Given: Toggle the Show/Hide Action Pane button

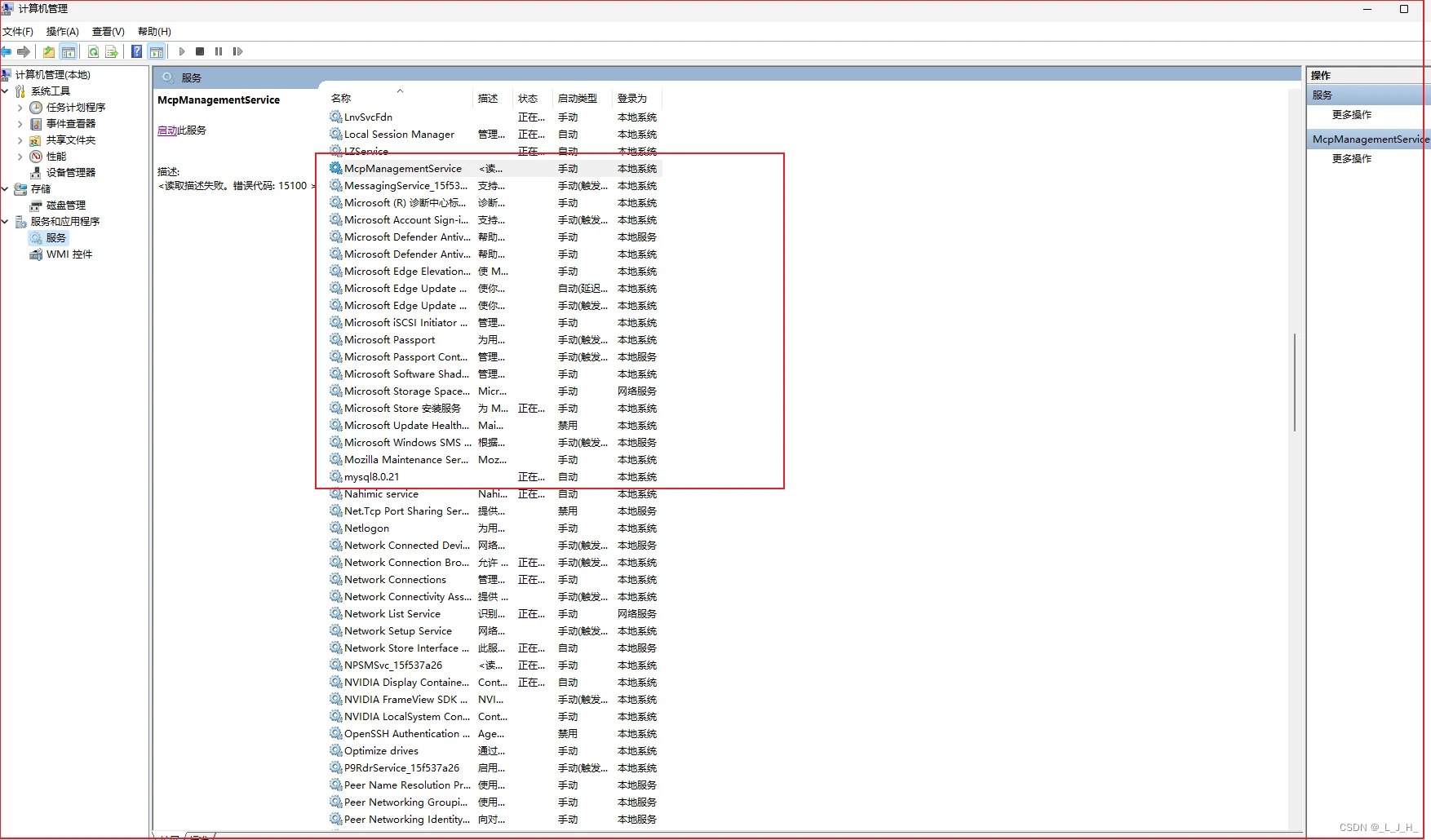Looking at the screenshot, I should pos(157,51).
